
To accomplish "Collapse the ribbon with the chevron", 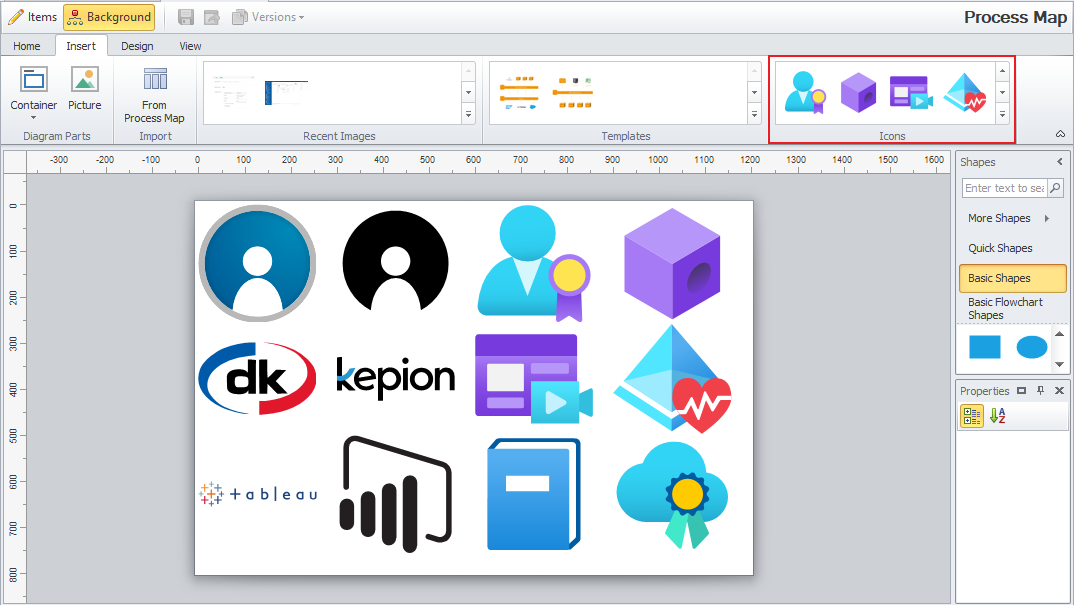I will (1060, 134).
